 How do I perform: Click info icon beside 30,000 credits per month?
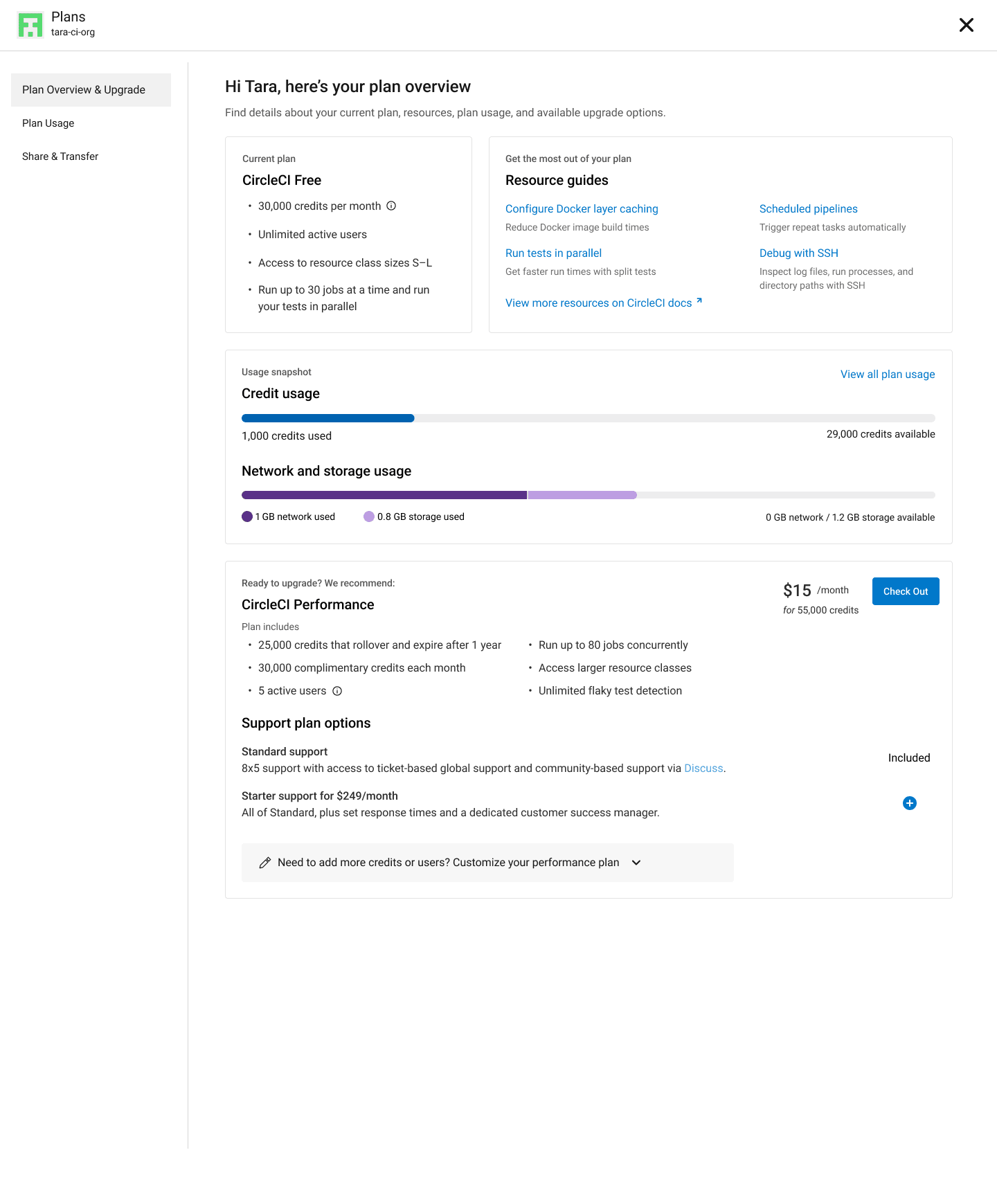click(x=391, y=206)
